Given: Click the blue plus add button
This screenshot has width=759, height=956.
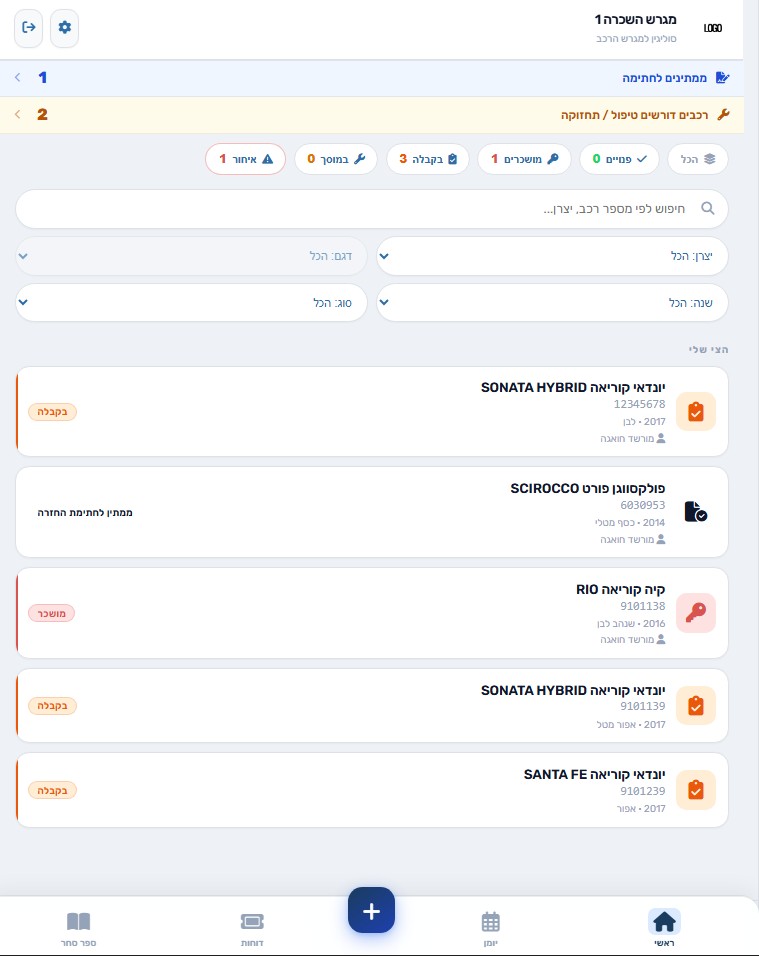Looking at the screenshot, I should pyautogui.click(x=371, y=911).
